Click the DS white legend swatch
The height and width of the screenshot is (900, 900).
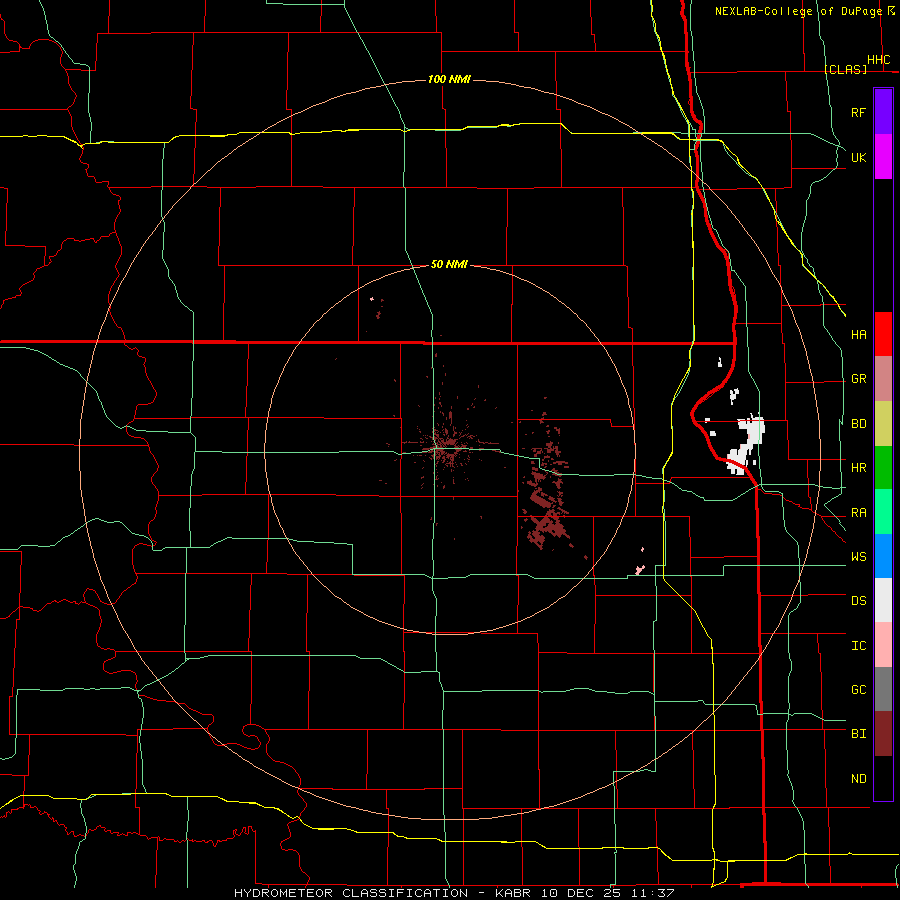883,600
